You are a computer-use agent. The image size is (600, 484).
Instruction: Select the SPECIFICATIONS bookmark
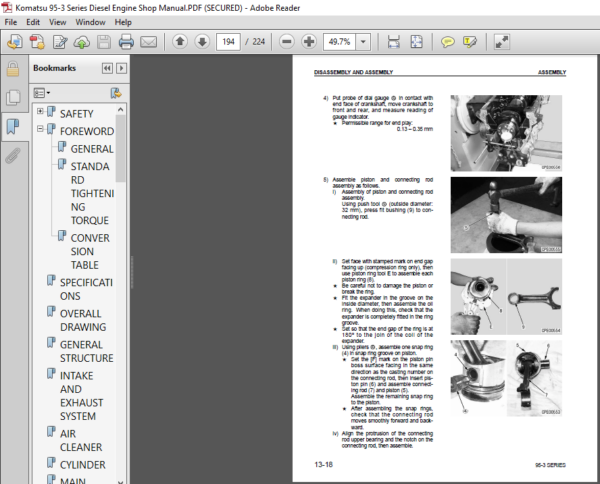click(x=86, y=289)
